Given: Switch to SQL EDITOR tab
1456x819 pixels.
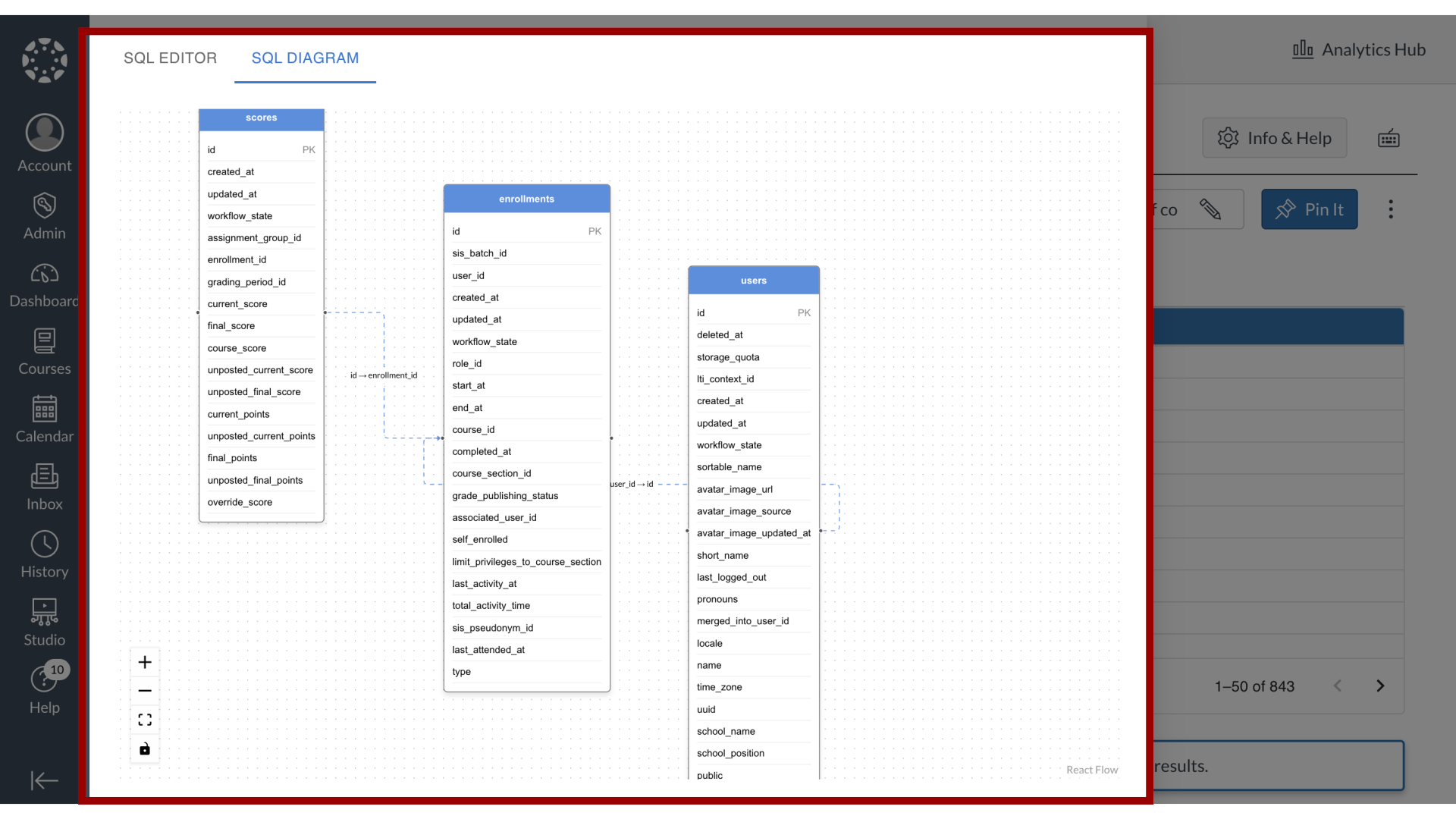Looking at the screenshot, I should coord(170,58).
